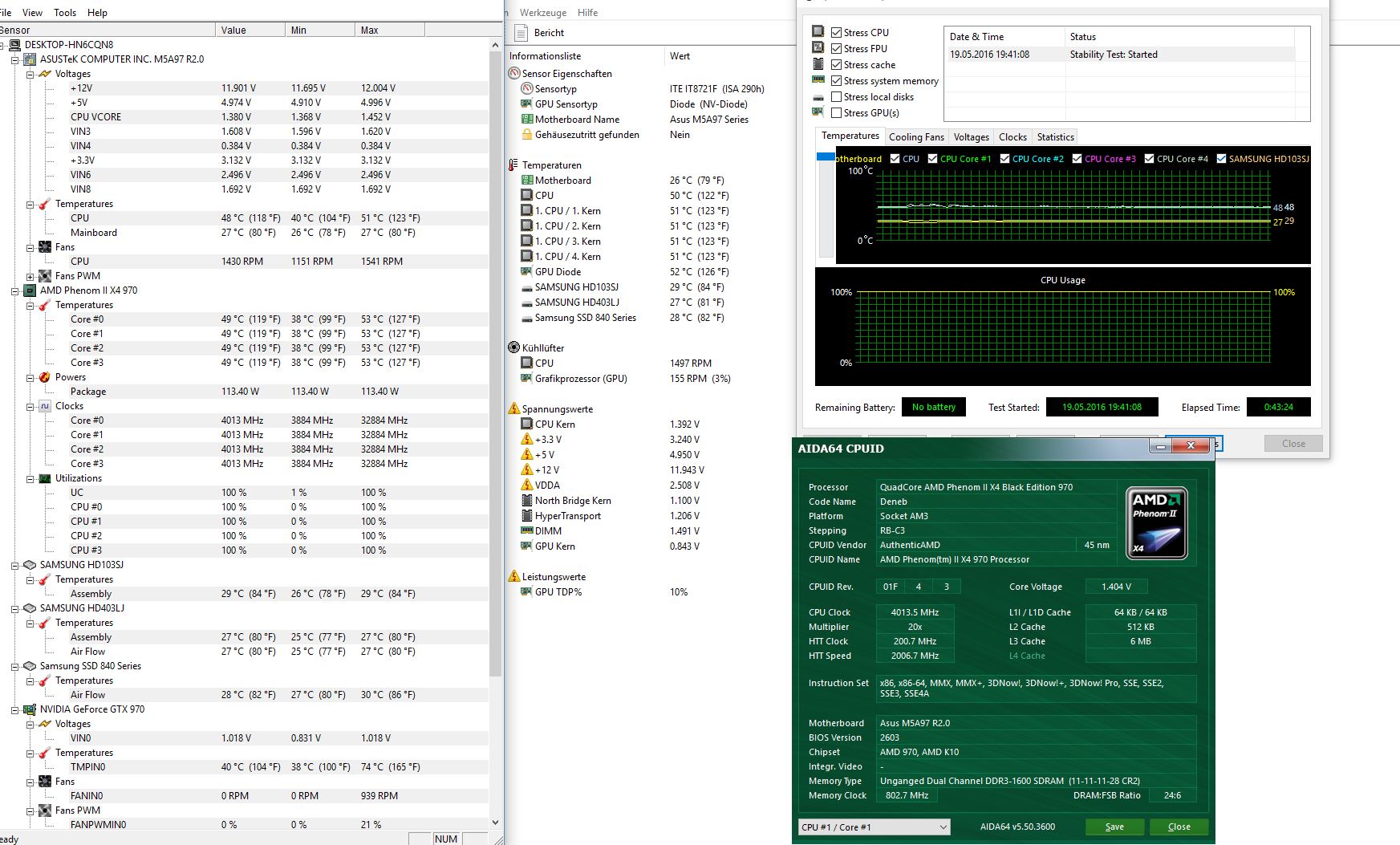Switch to the Statistics tab

[x=1055, y=137]
